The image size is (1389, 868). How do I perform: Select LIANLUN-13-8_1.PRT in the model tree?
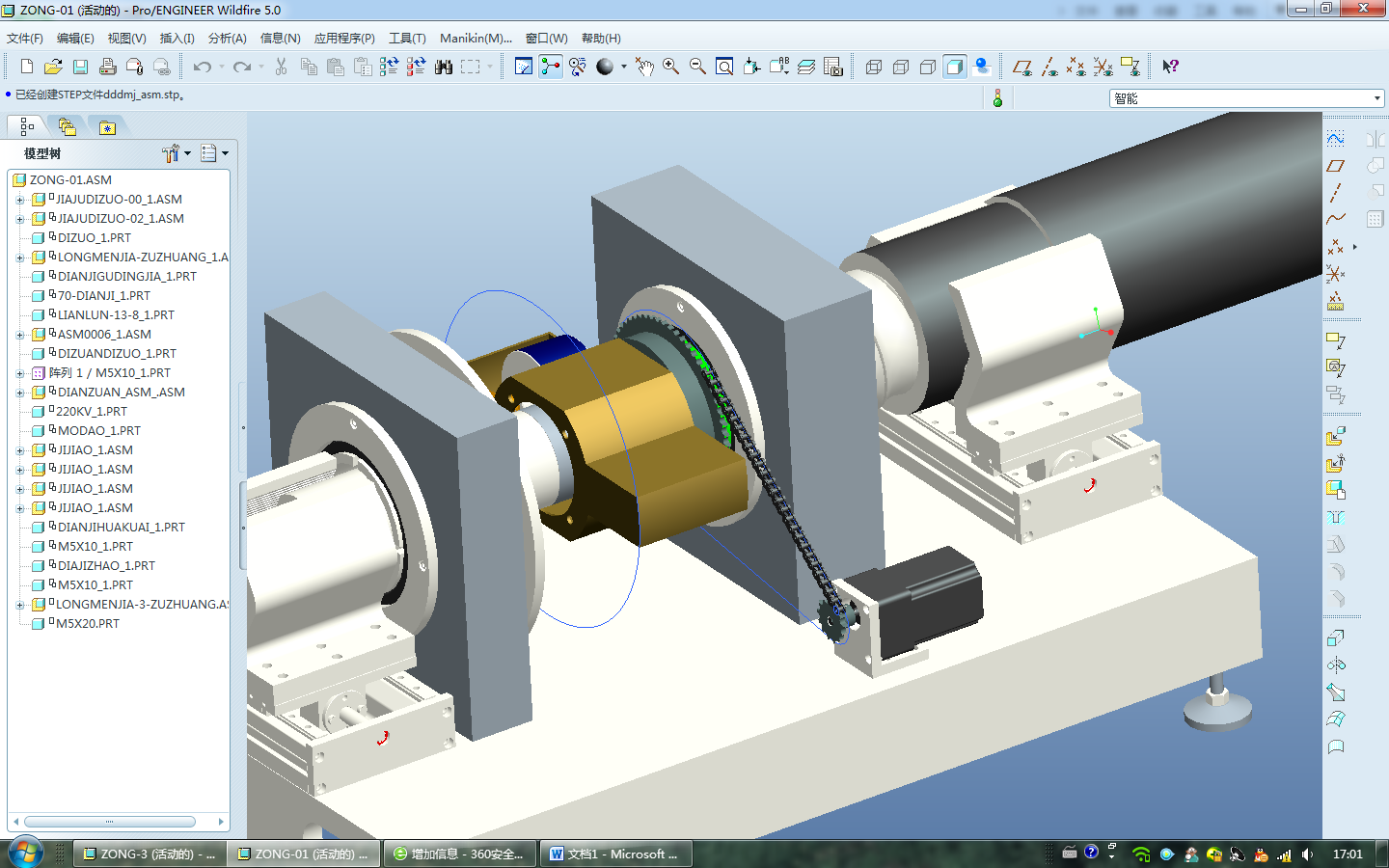(118, 314)
